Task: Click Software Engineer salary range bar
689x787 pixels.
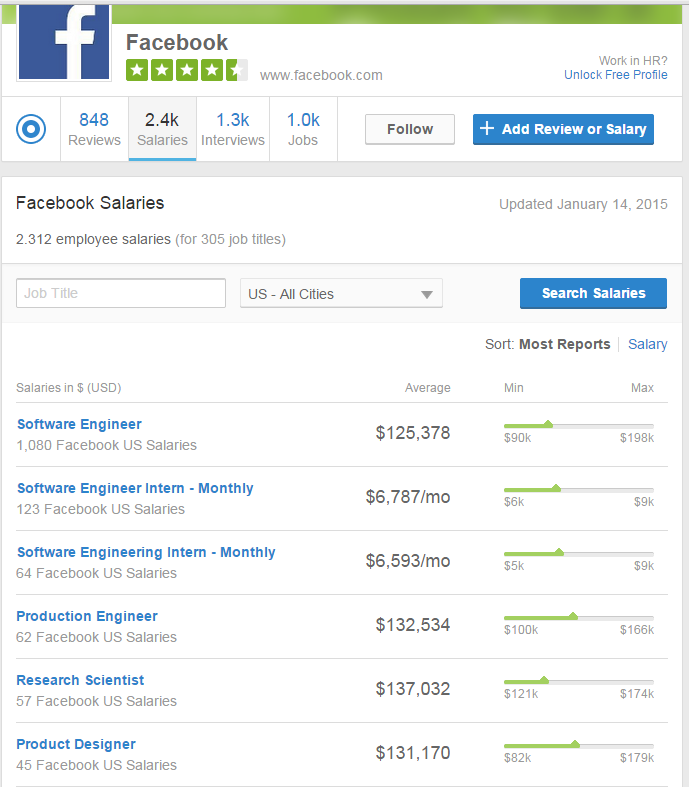Action: coord(578,425)
